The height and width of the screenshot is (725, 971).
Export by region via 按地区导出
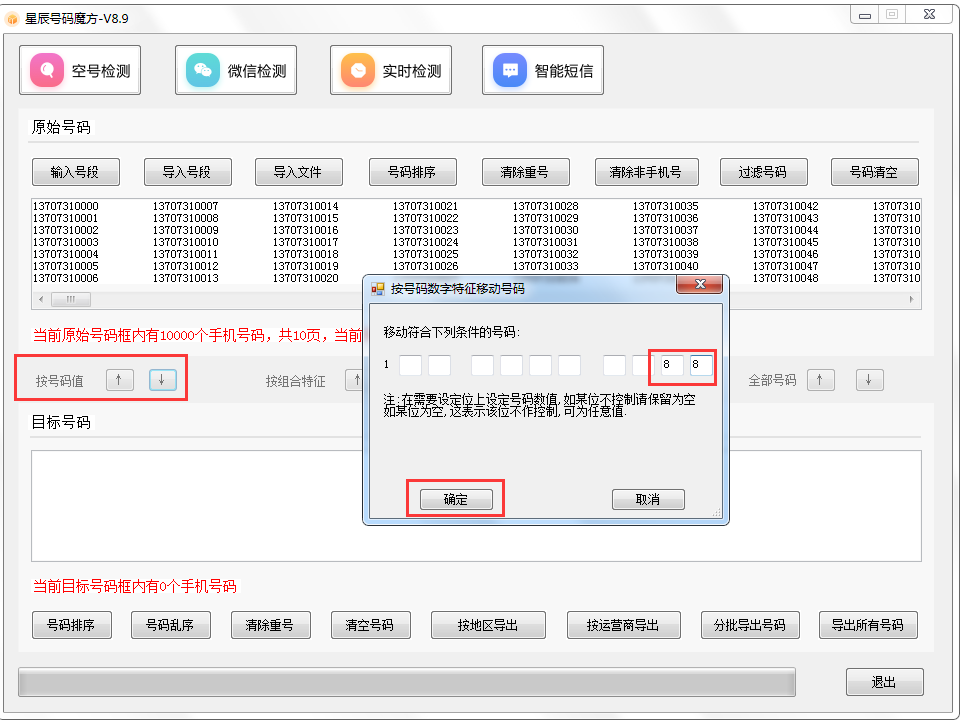pyautogui.click(x=488, y=624)
